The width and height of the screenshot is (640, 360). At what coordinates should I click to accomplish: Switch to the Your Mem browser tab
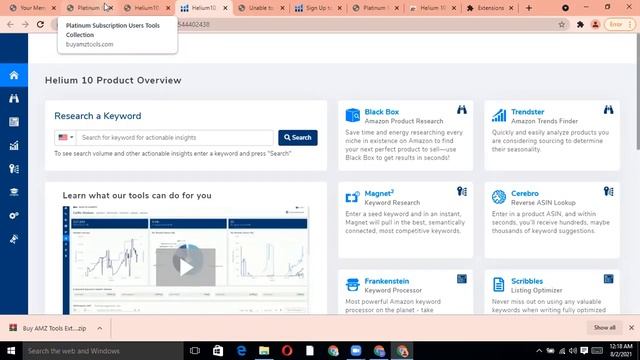32,8
